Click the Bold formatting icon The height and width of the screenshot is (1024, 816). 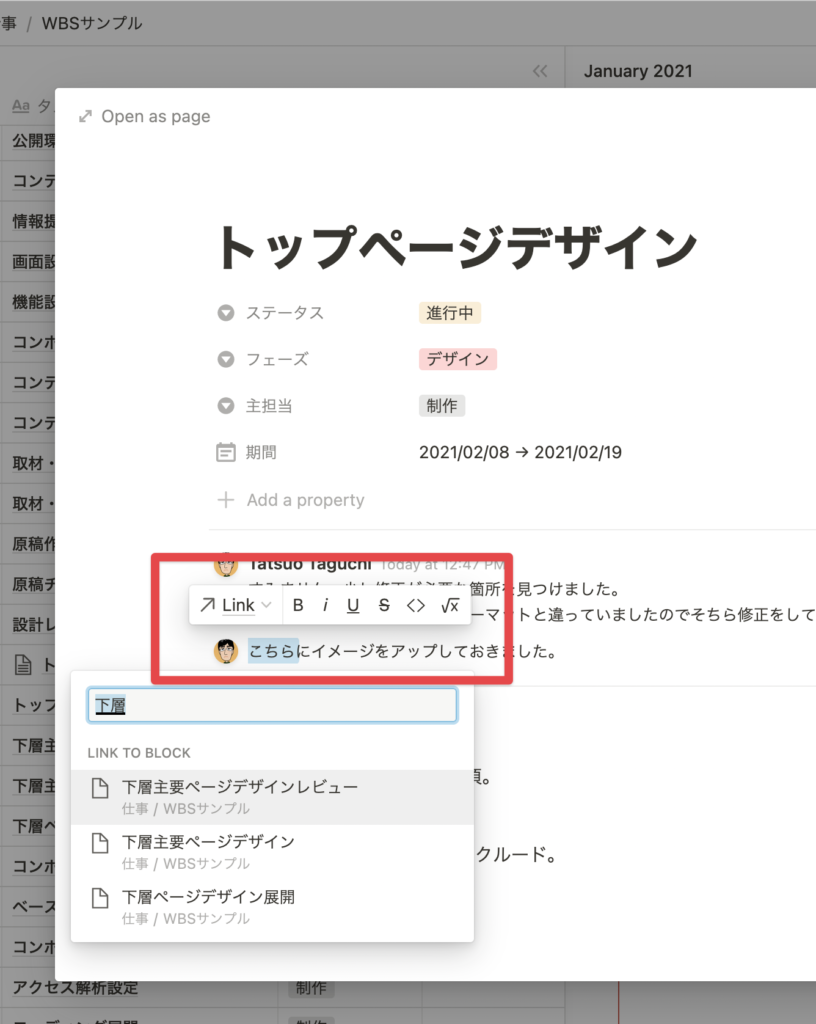(x=298, y=605)
